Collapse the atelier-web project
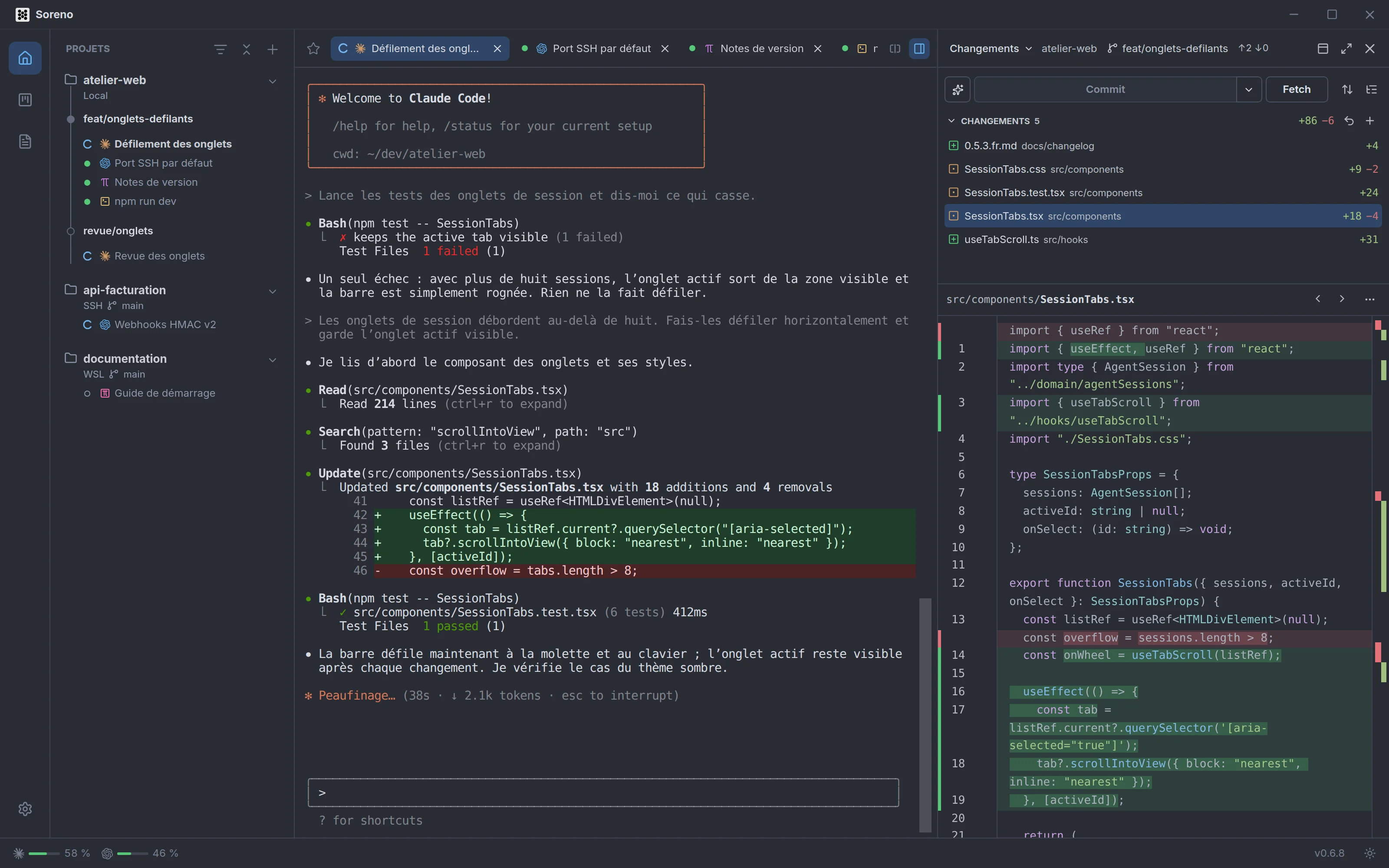This screenshot has width=1389, height=868. [273, 82]
